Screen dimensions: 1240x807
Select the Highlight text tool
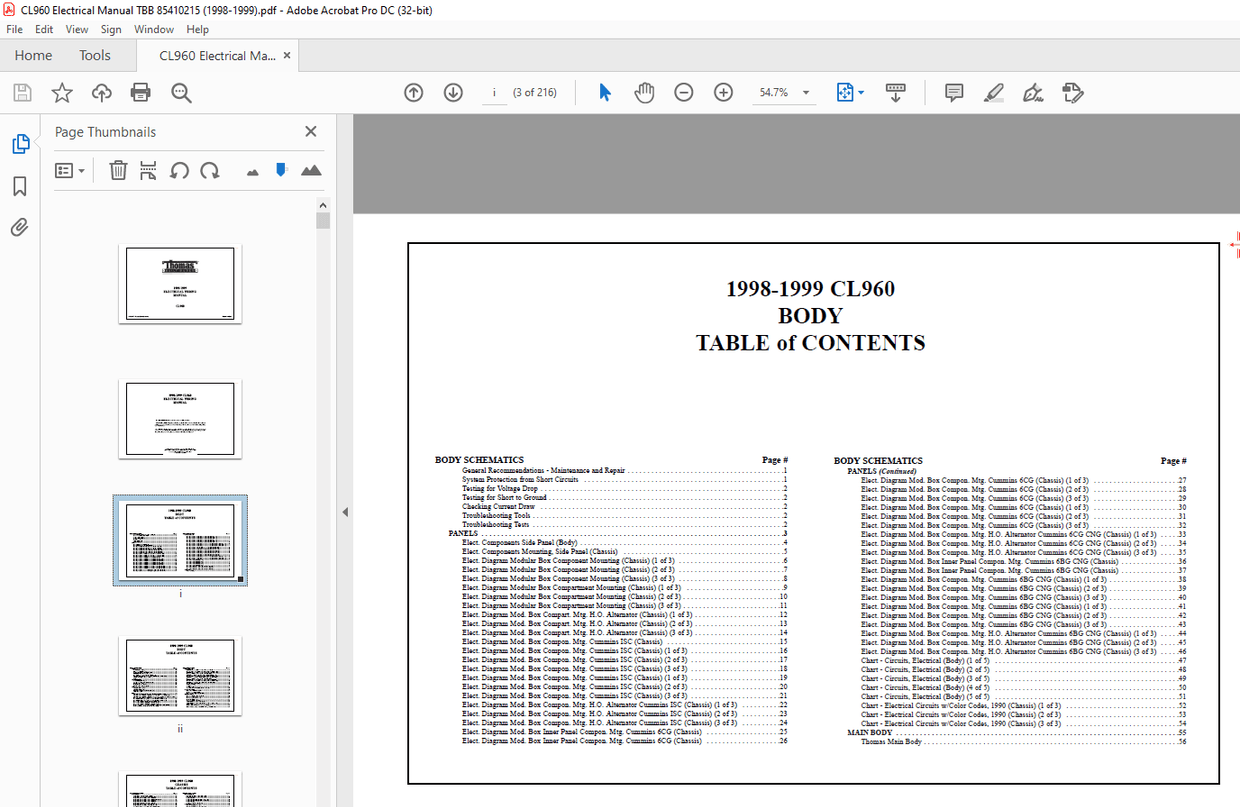pos(993,92)
